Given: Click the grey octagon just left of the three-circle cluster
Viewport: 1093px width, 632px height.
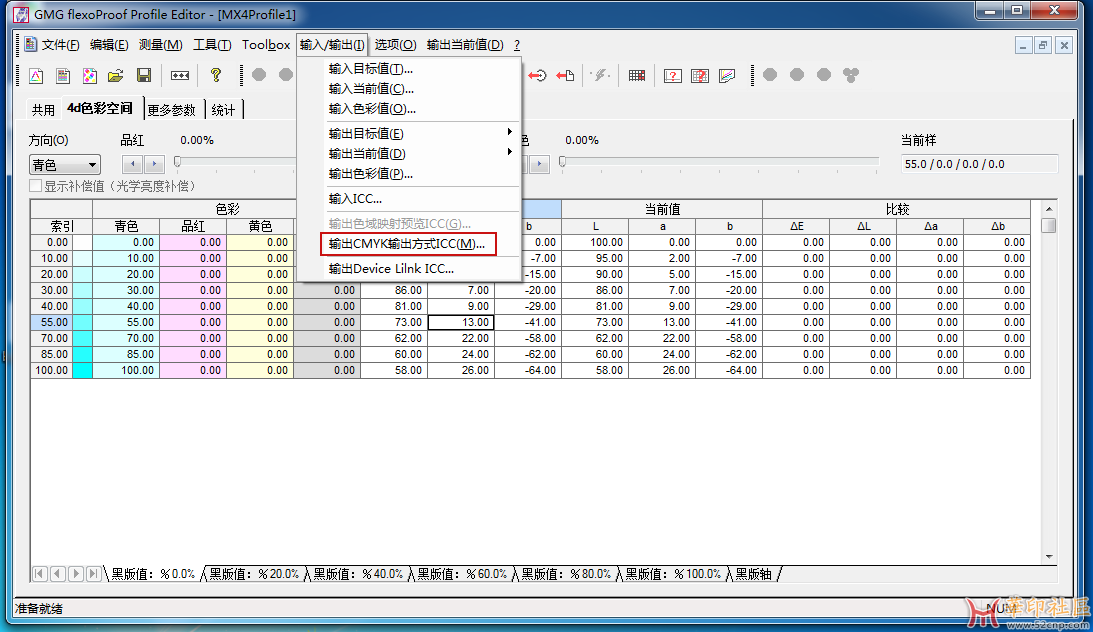Looking at the screenshot, I should pos(824,75).
